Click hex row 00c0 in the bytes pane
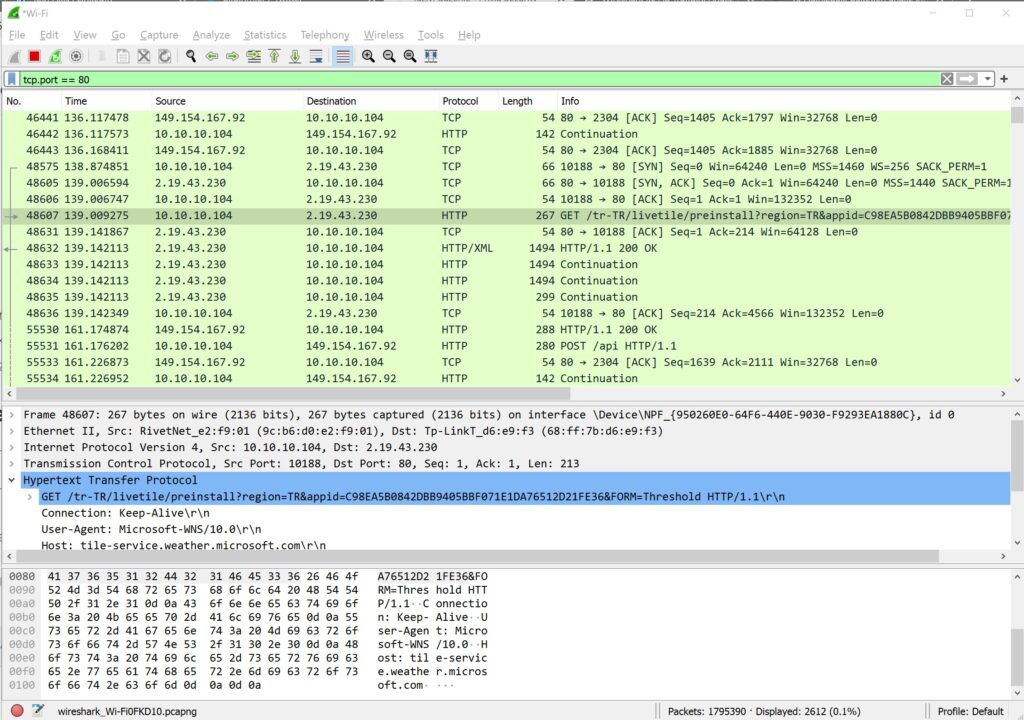The width and height of the screenshot is (1024, 720). pyautogui.click(x=248, y=630)
